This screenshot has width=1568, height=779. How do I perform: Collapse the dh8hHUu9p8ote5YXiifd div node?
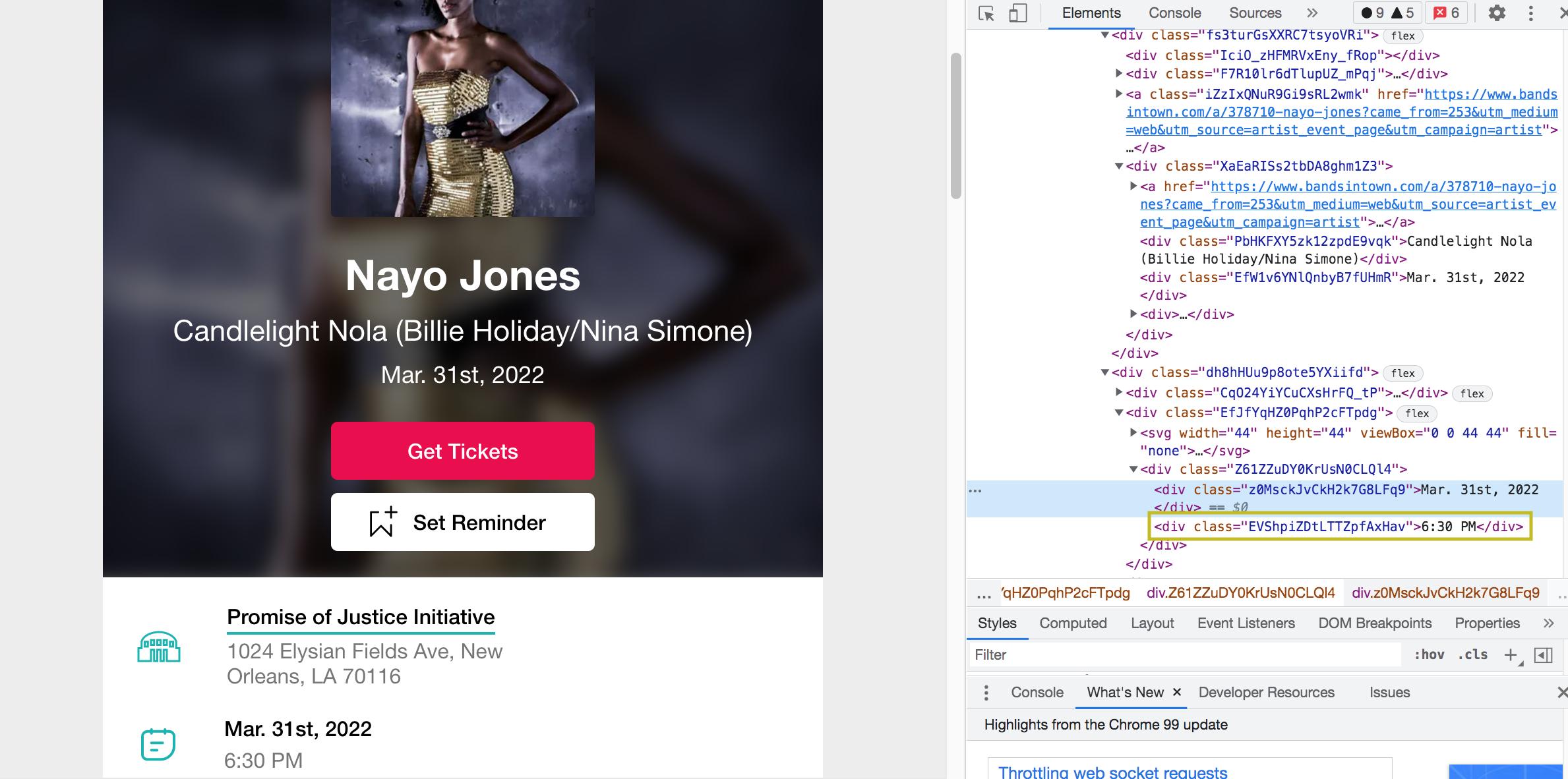1104,372
